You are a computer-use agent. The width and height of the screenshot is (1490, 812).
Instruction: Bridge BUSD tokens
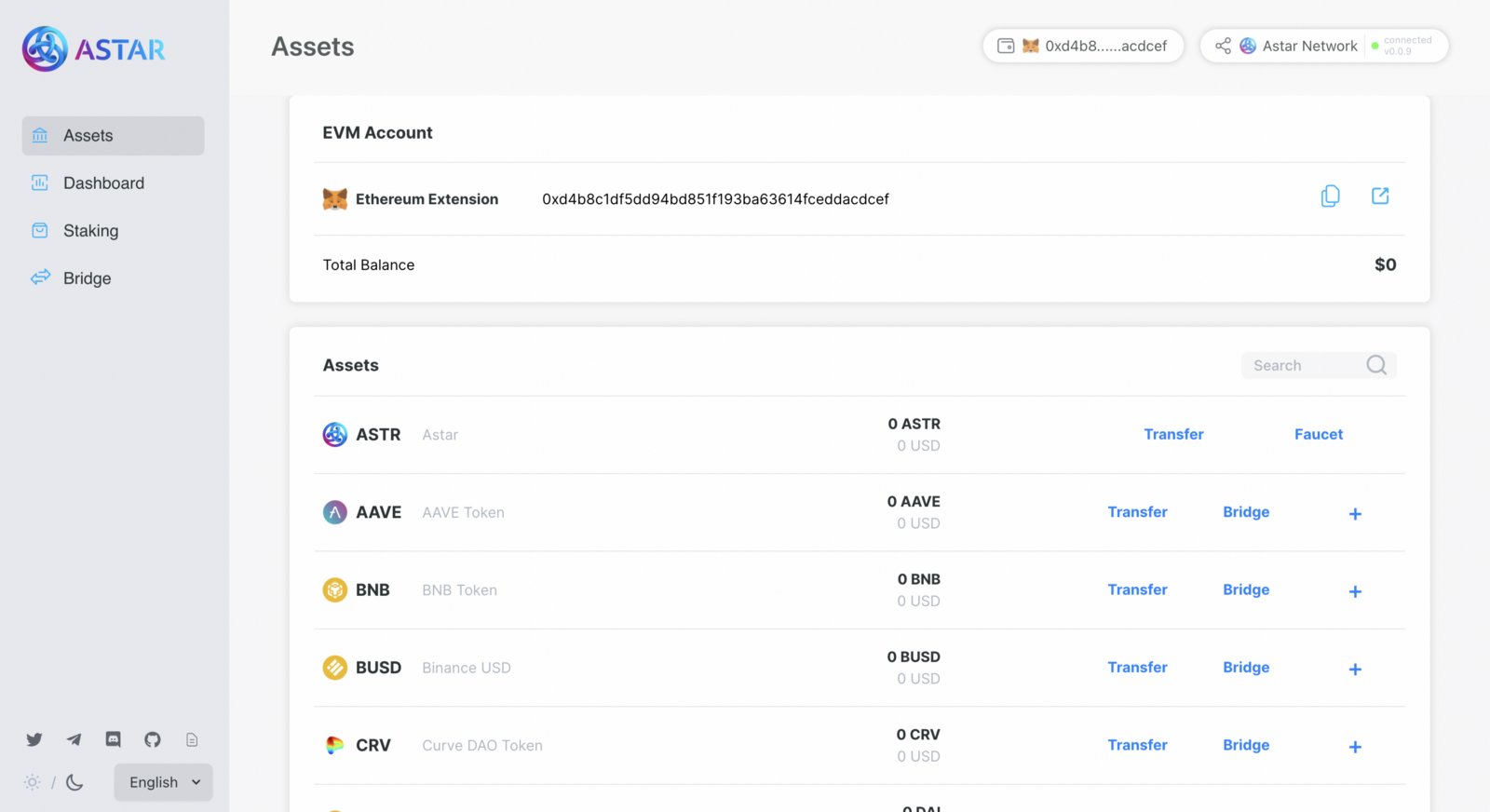tap(1246, 668)
